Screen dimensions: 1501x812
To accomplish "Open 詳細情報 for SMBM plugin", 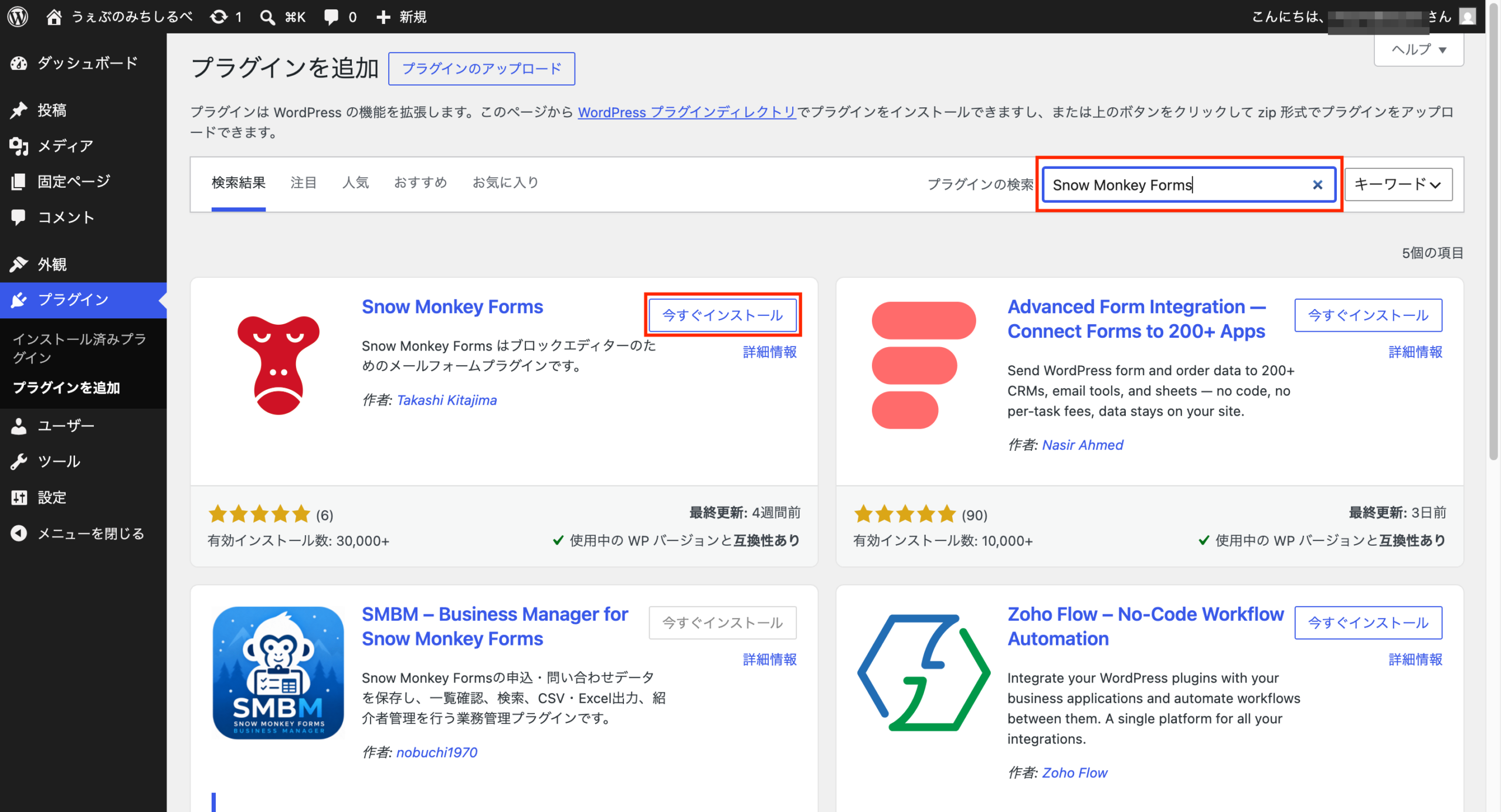I will [x=769, y=660].
